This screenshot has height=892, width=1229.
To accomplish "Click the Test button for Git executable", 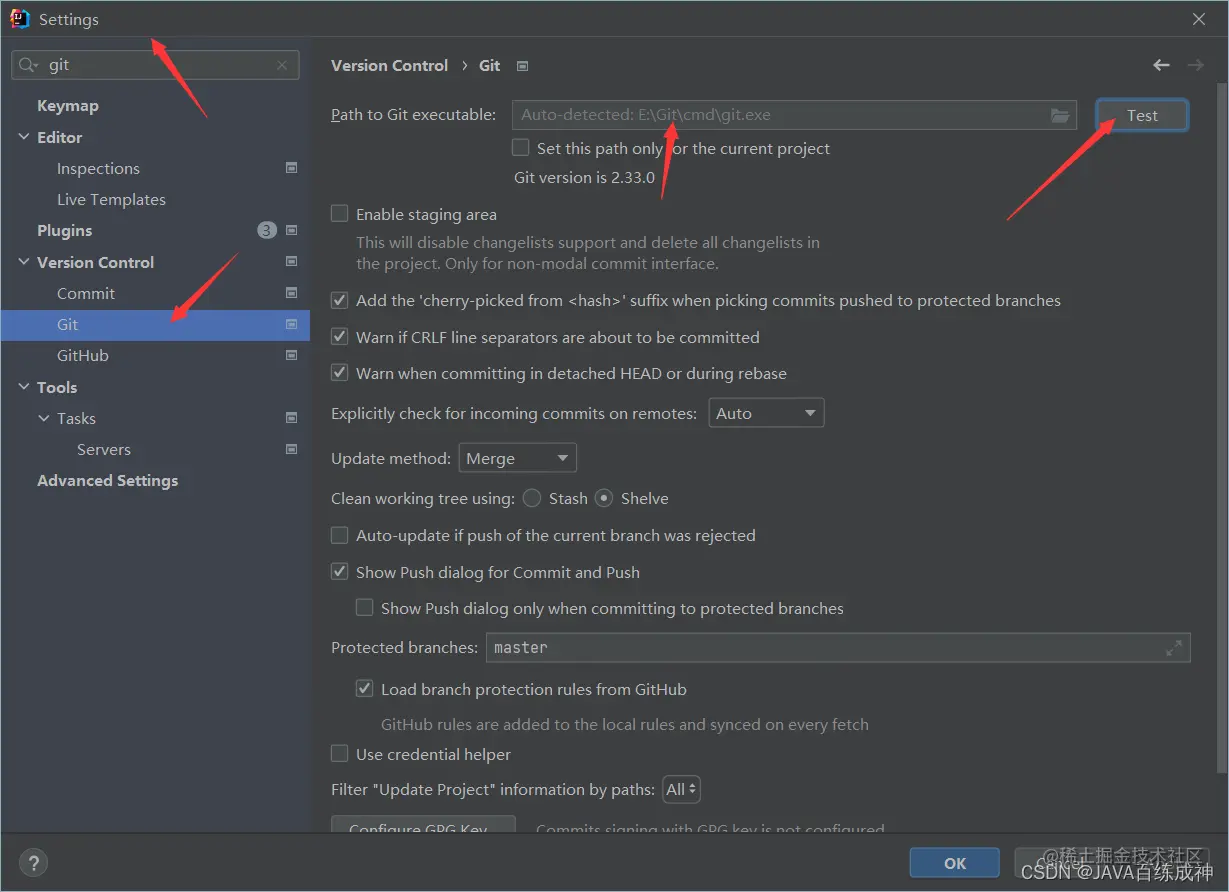I will (1142, 115).
